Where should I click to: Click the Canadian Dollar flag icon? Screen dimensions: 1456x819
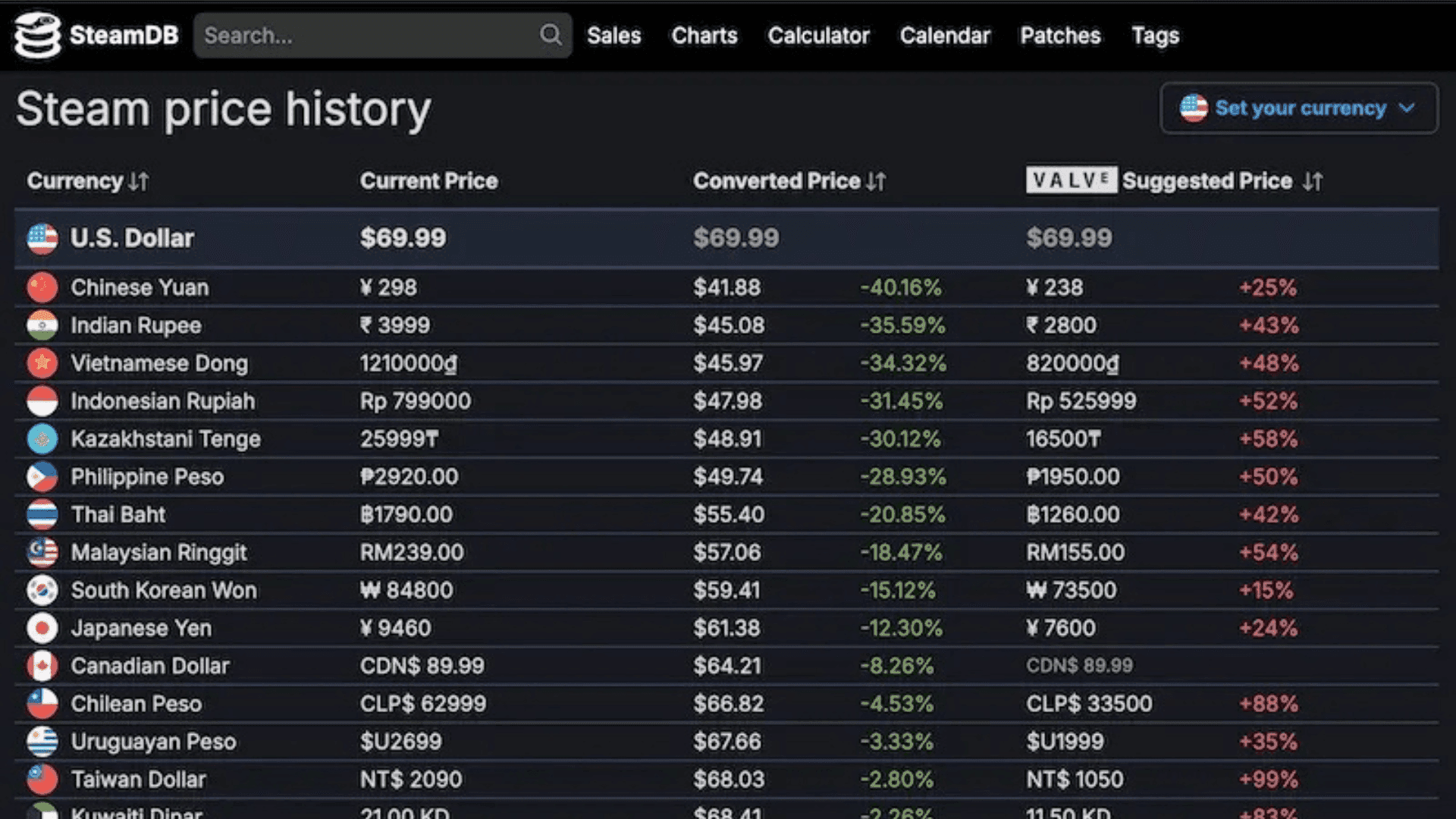click(42, 666)
